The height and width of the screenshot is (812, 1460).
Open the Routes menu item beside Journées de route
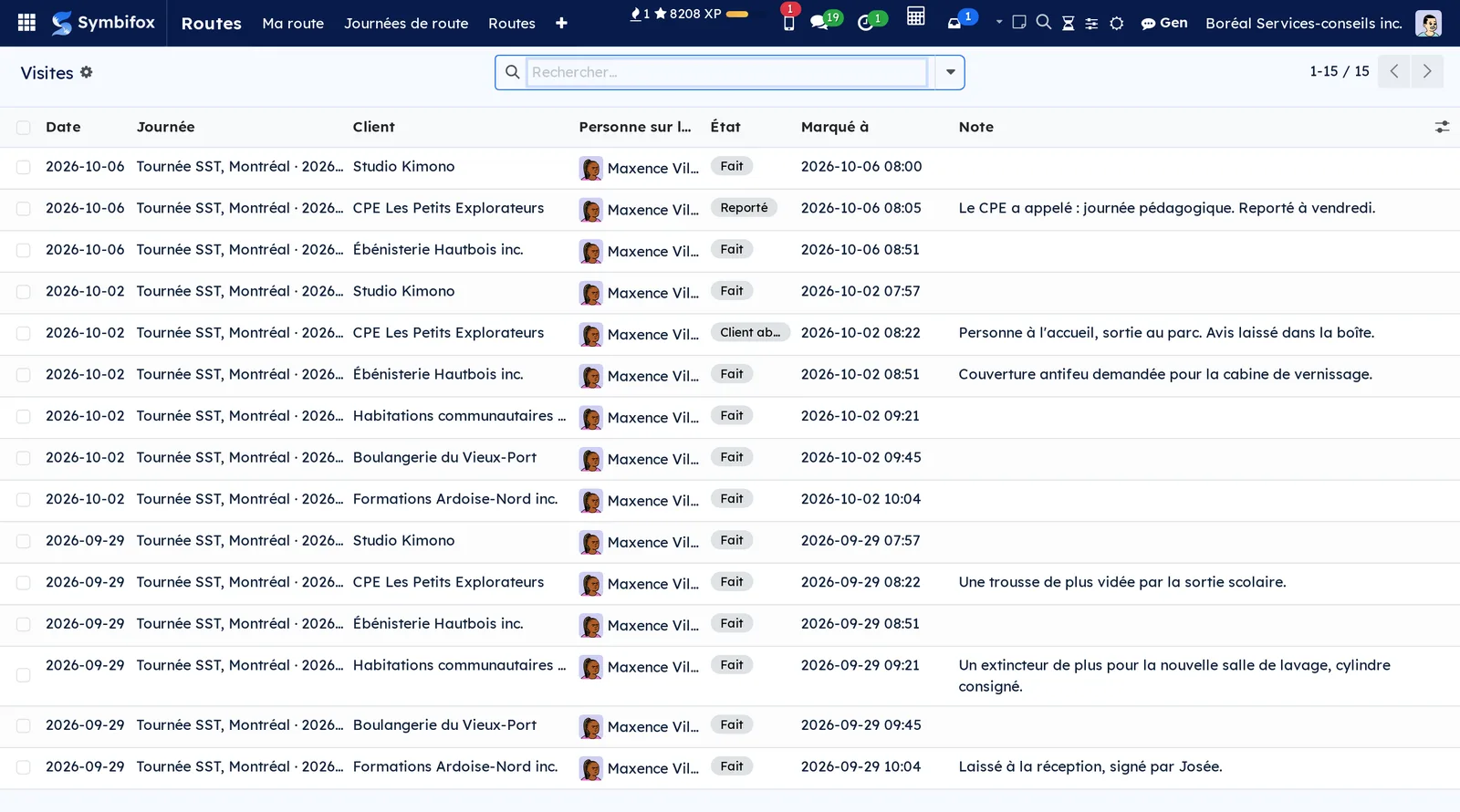(x=512, y=23)
